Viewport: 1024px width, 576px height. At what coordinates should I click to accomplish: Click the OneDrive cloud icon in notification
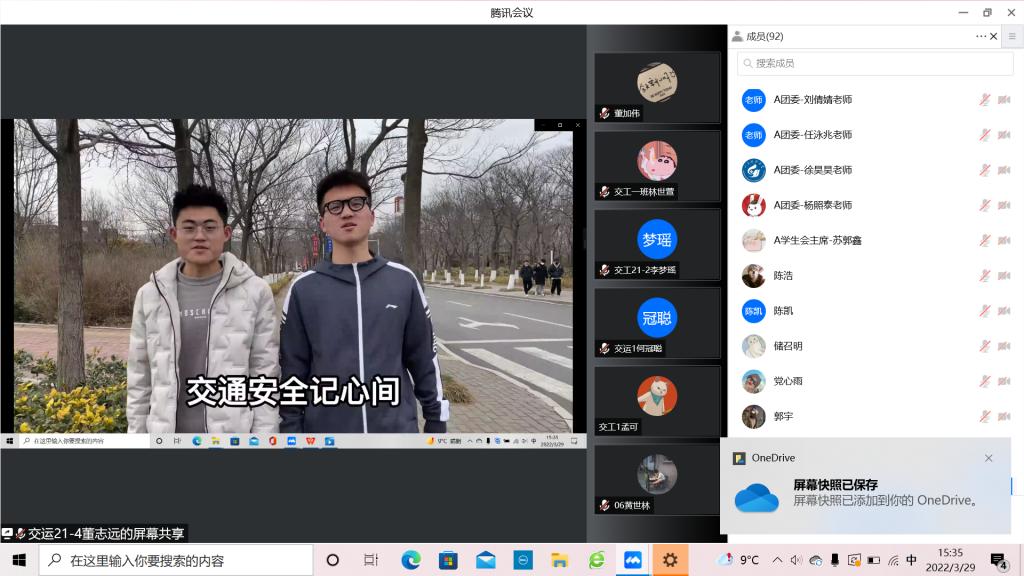click(756, 497)
